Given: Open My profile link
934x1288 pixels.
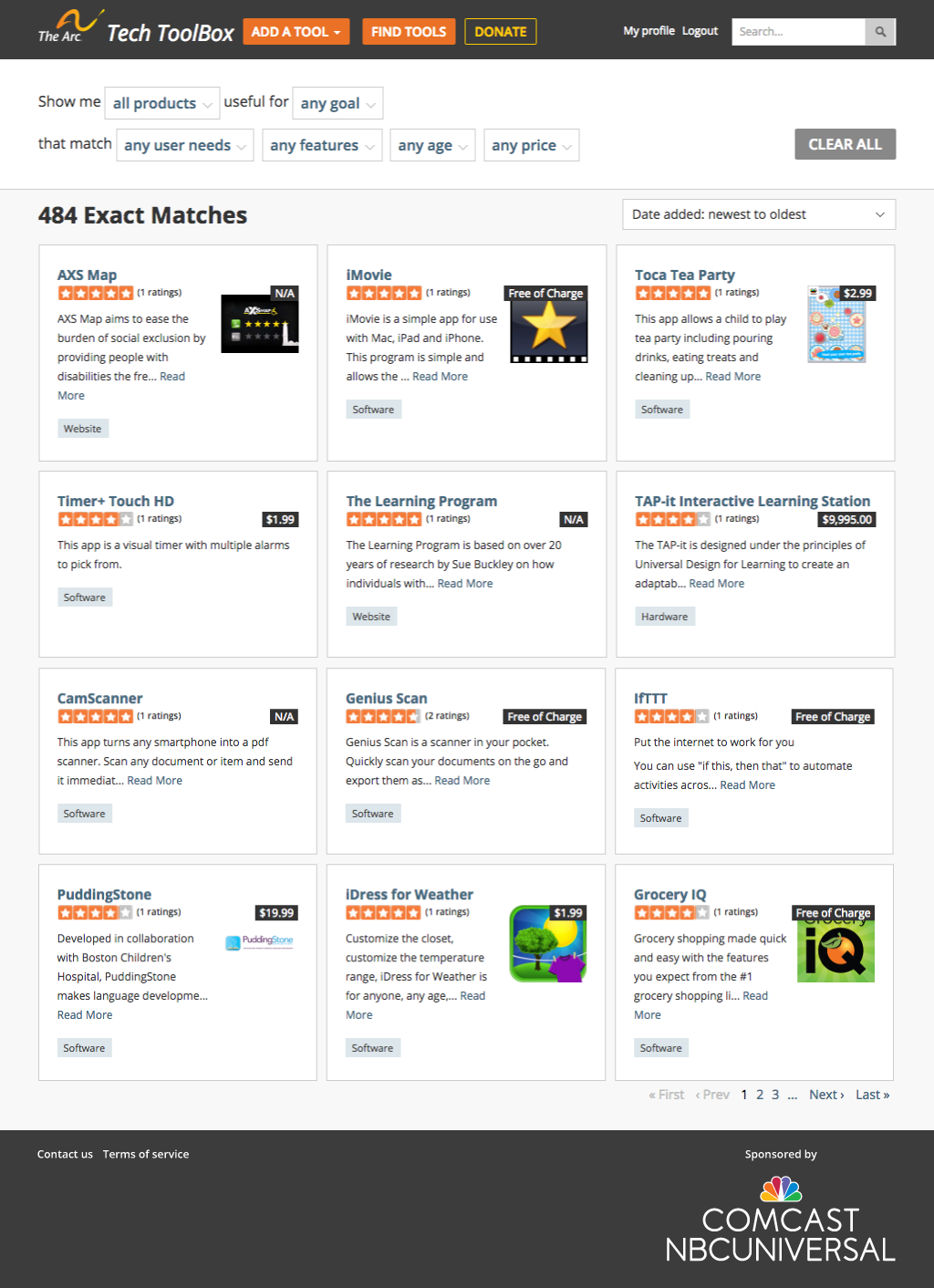Looking at the screenshot, I should 649,31.
